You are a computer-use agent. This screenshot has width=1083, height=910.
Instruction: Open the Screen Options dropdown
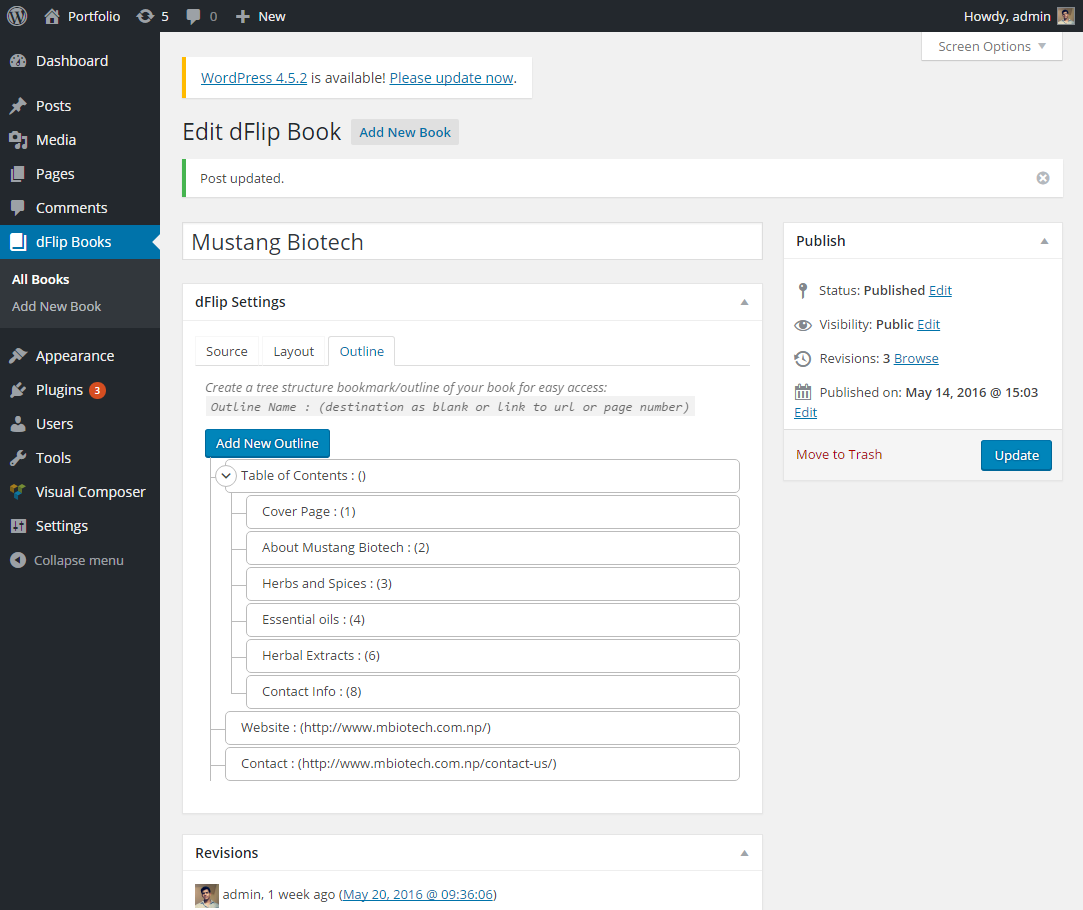[x=991, y=46]
